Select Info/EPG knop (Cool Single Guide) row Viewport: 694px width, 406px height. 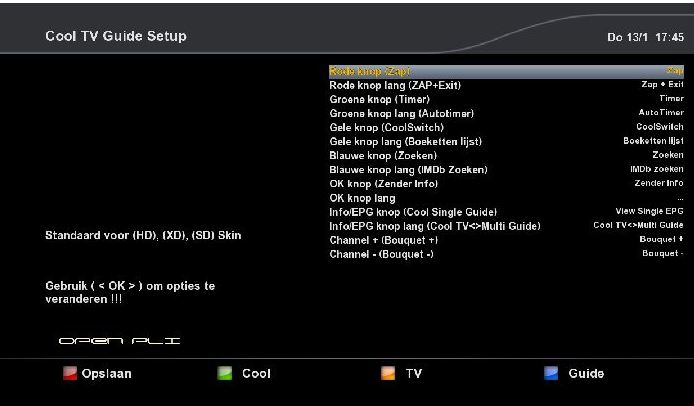click(506, 212)
